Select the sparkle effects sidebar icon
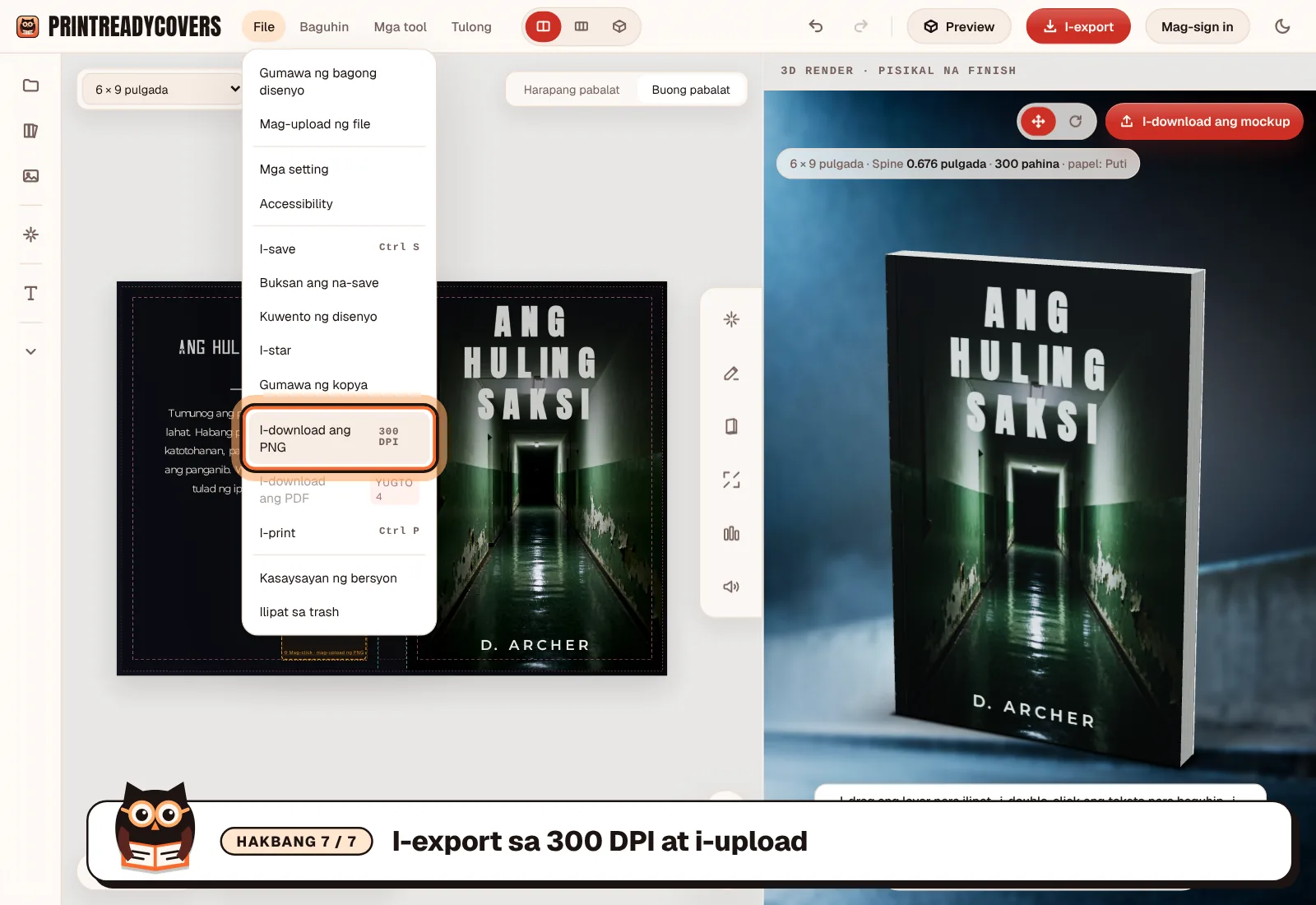Image resolution: width=1316 pixels, height=905 pixels. pos(30,234)
